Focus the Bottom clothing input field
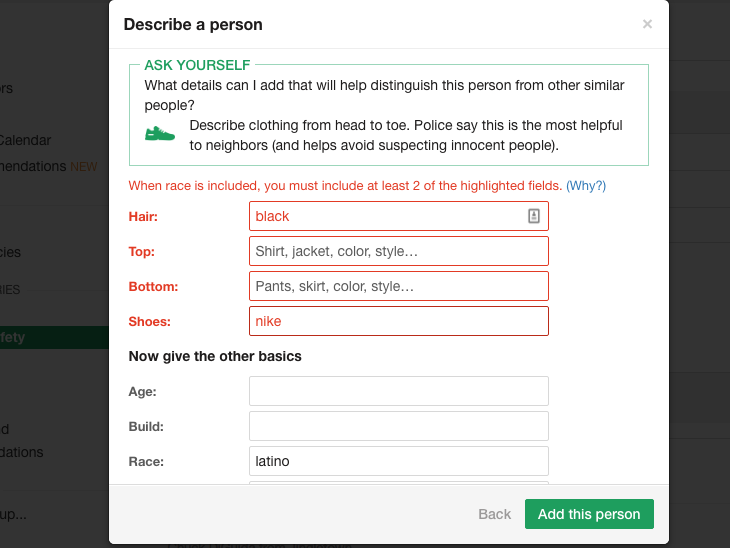Image resolution: width=730 pixels, height=548 pixels. (398, 286)
